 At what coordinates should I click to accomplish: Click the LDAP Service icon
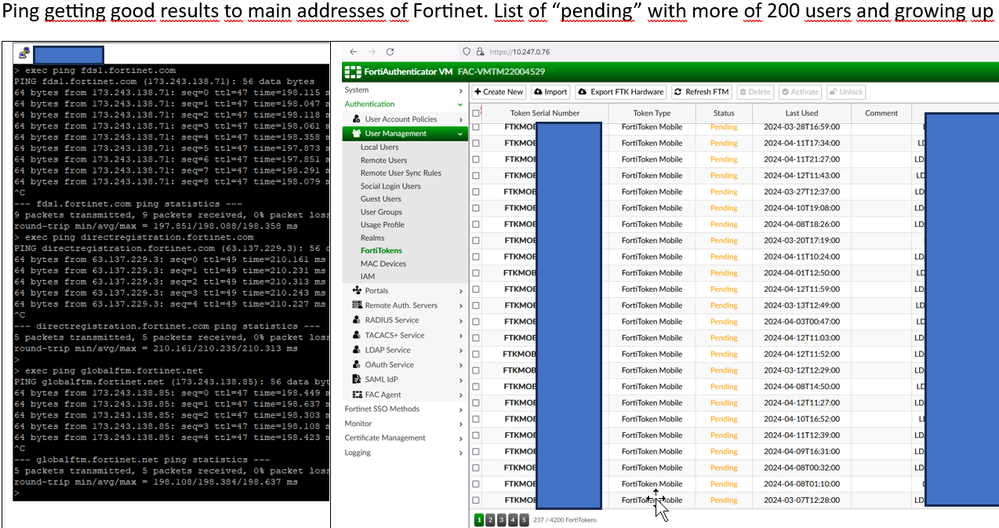click(357, 350)
